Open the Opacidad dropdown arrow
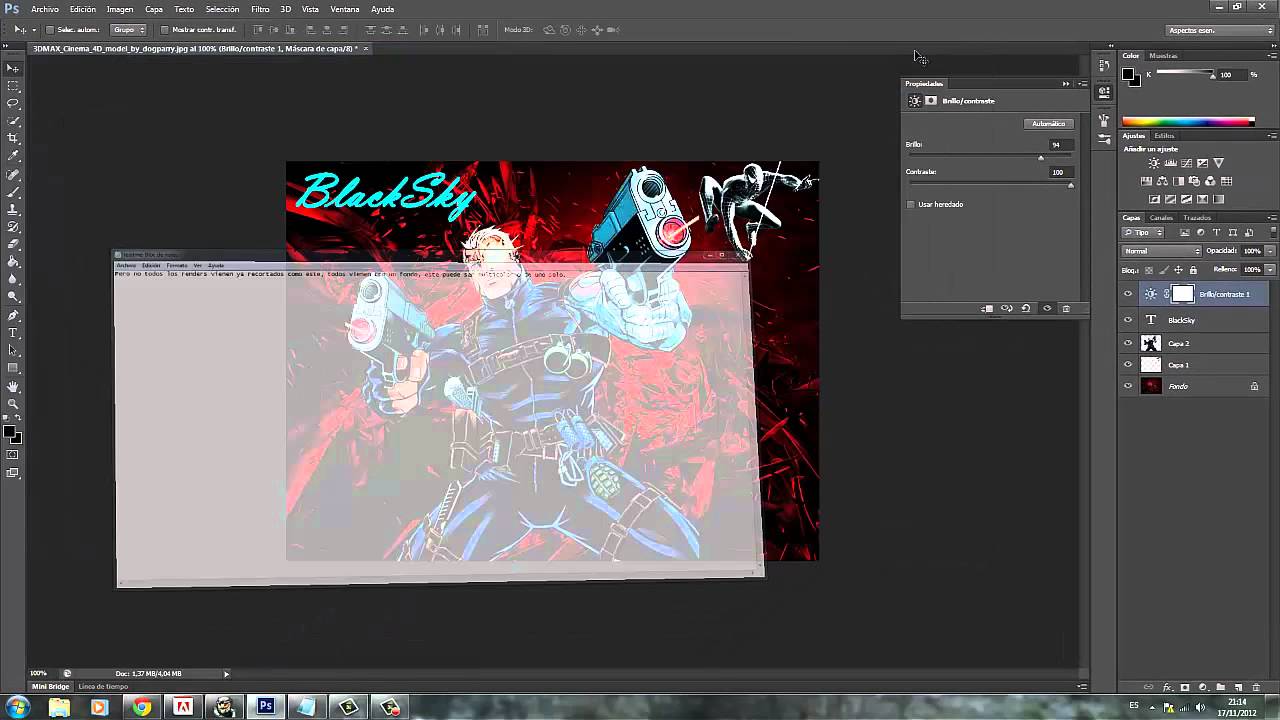This screenshot has width=1280, height=720. tap(1270, 251)
